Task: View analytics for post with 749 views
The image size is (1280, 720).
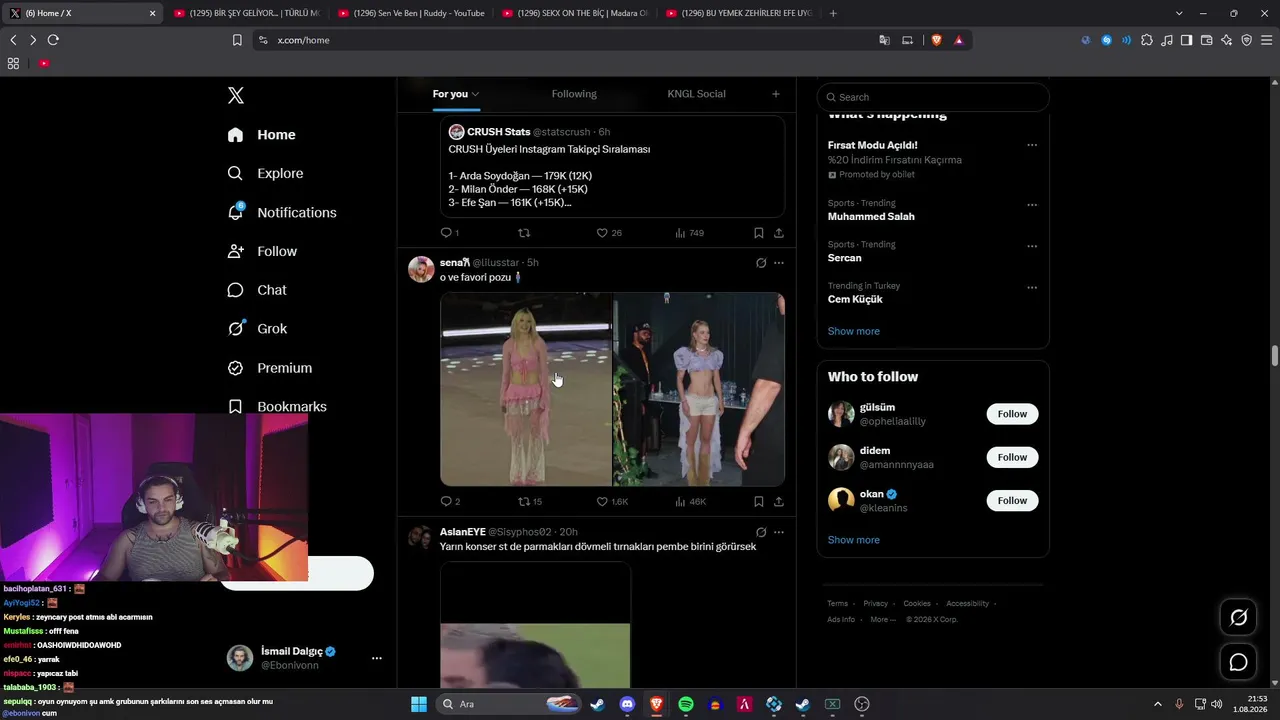Action: (x=689, y=233)
